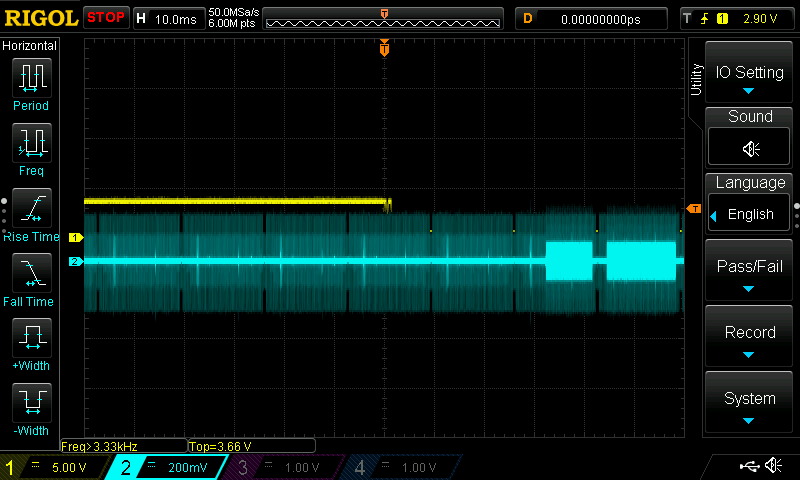
Task: Choose the Fall Time measurement icon
Action: pyautogui.click(x=31, y=273)
